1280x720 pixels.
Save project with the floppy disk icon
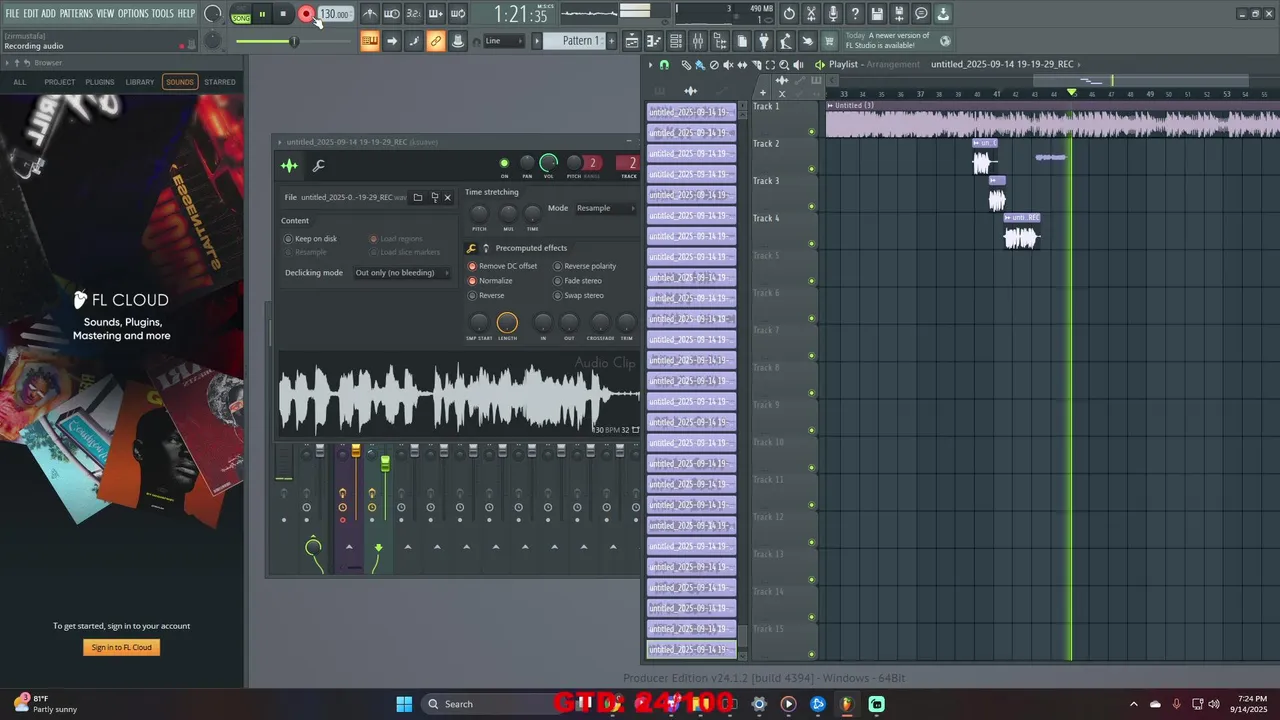(x=877, y=14)
